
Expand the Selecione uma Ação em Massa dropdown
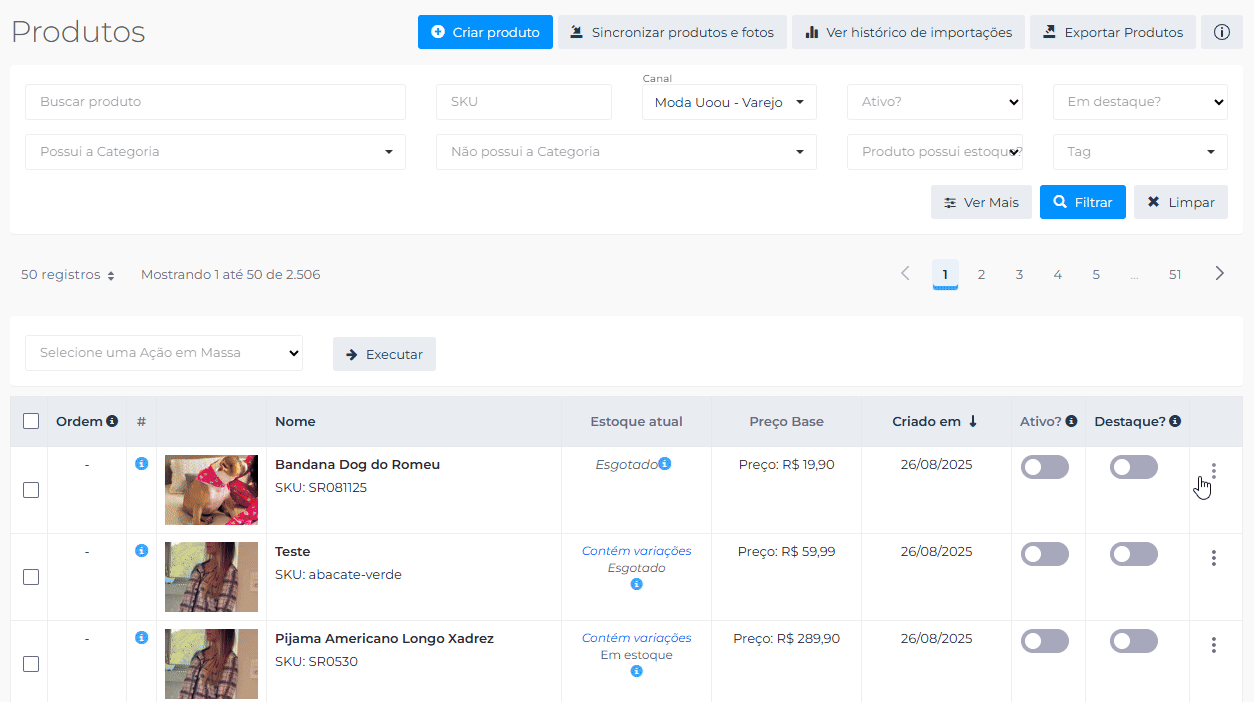(x=164, y=353)
